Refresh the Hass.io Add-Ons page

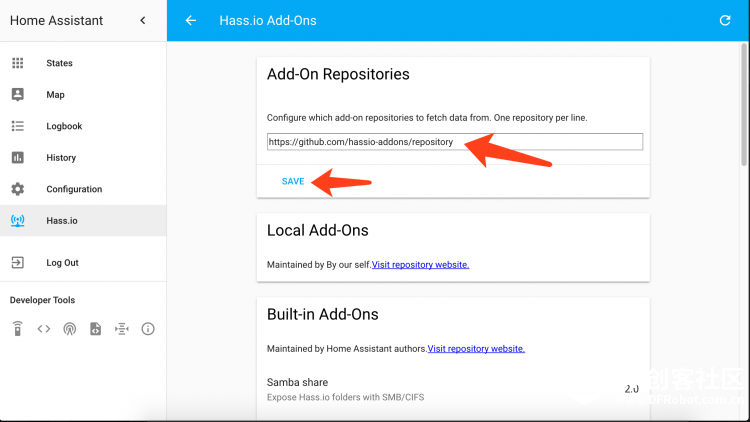coord(725,21)
